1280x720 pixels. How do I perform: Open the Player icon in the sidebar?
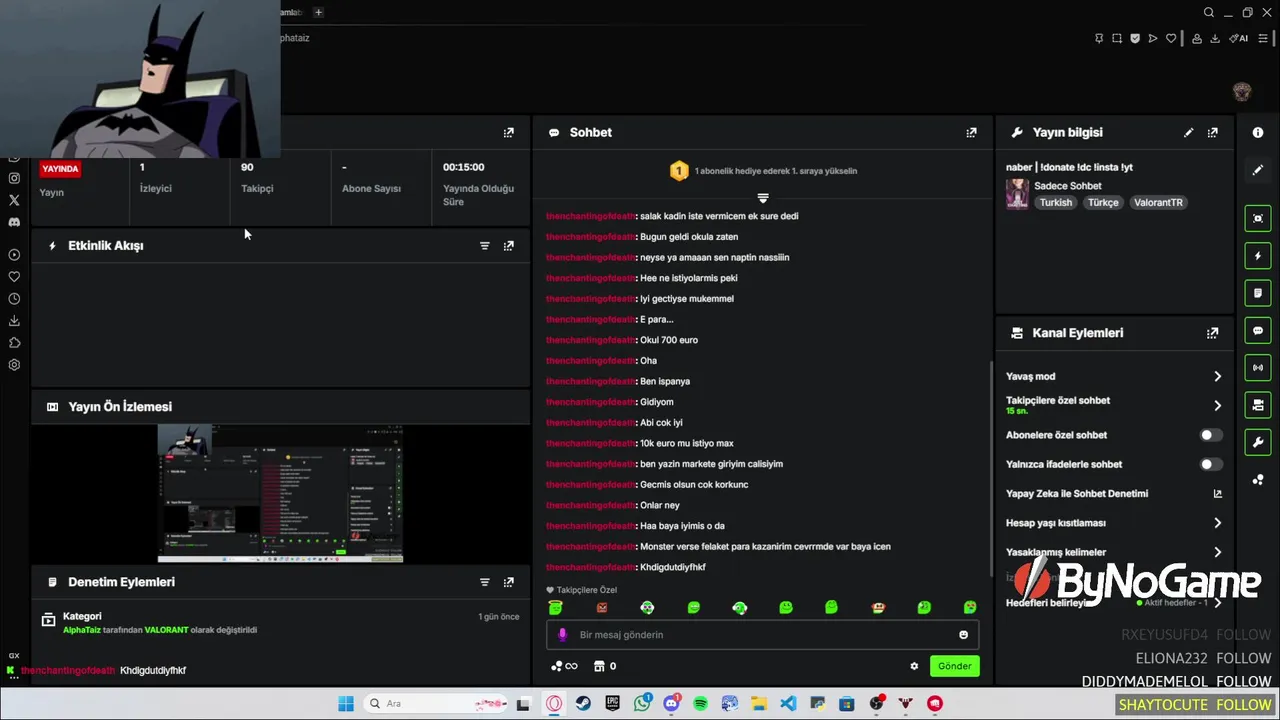coord(14,255)
